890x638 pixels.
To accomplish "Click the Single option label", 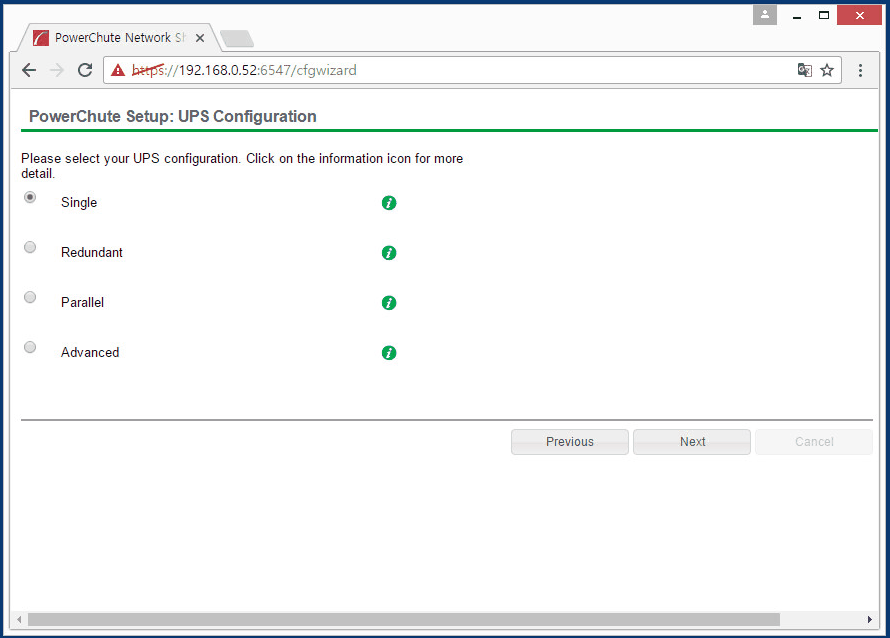I will click(79, 203).
